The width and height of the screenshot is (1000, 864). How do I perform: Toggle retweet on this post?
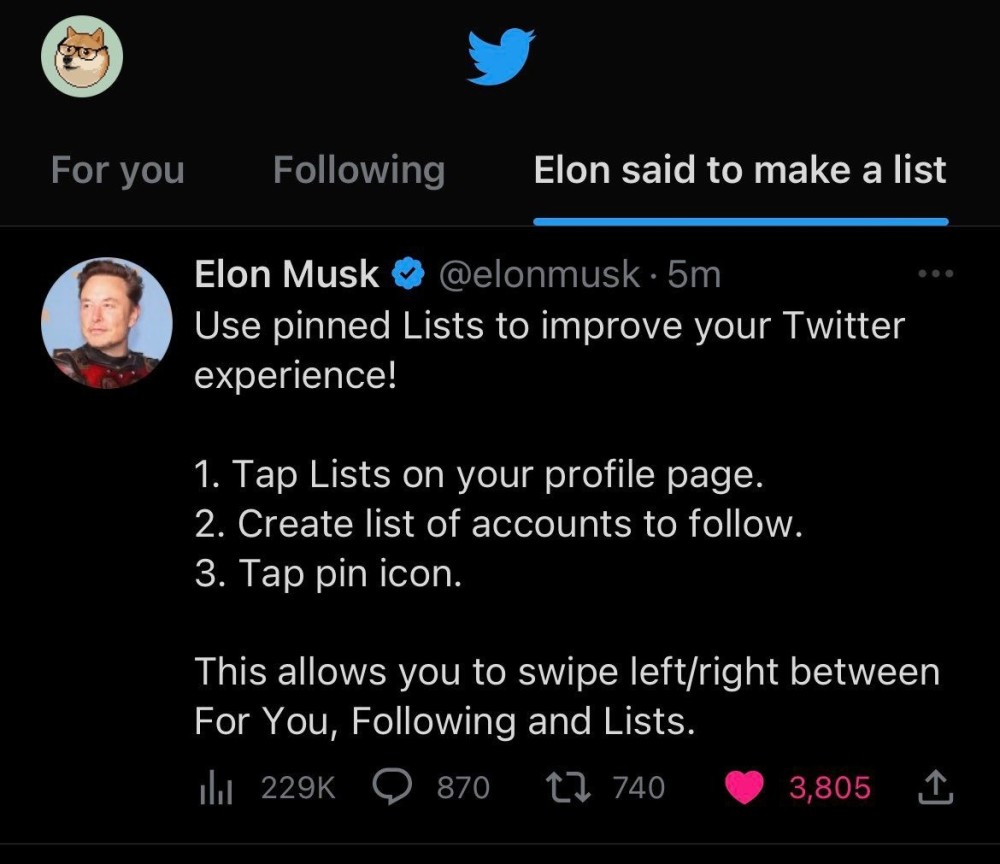pyautogui.click(x=567, y=787)
